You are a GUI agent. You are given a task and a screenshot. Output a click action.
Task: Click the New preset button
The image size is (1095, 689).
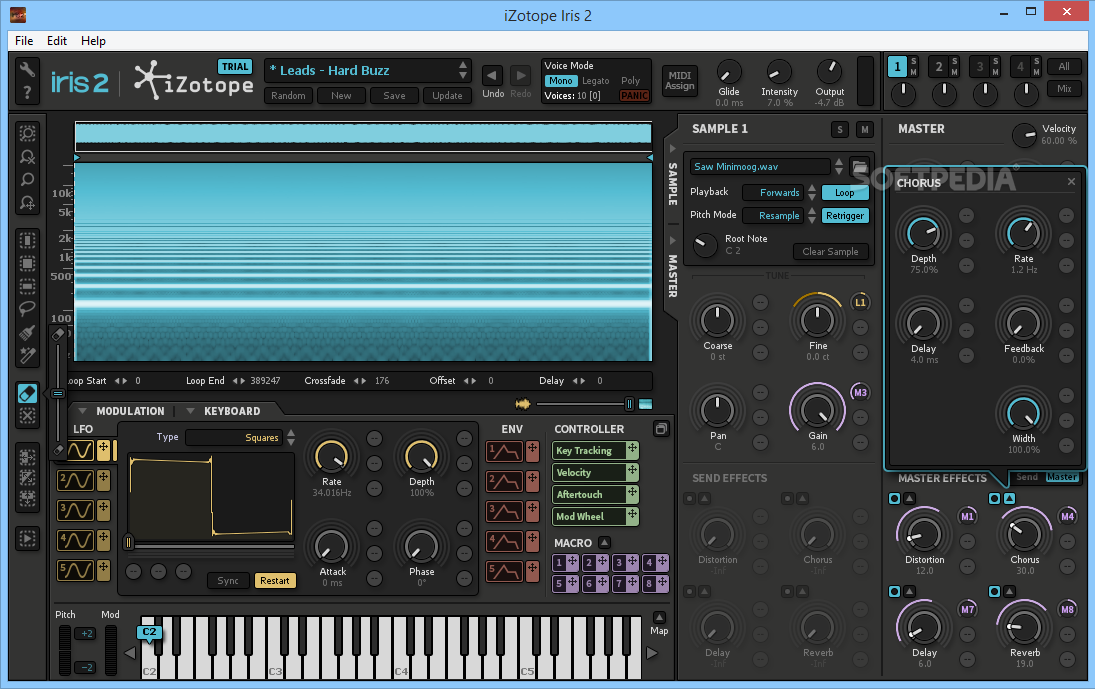[341, 96]
